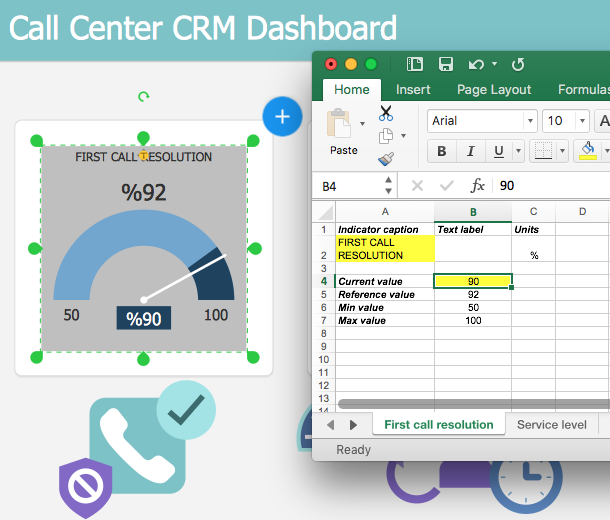Open the Formulas ribbon tab
The image size is (610, 520).
click(x=584, y=90)
